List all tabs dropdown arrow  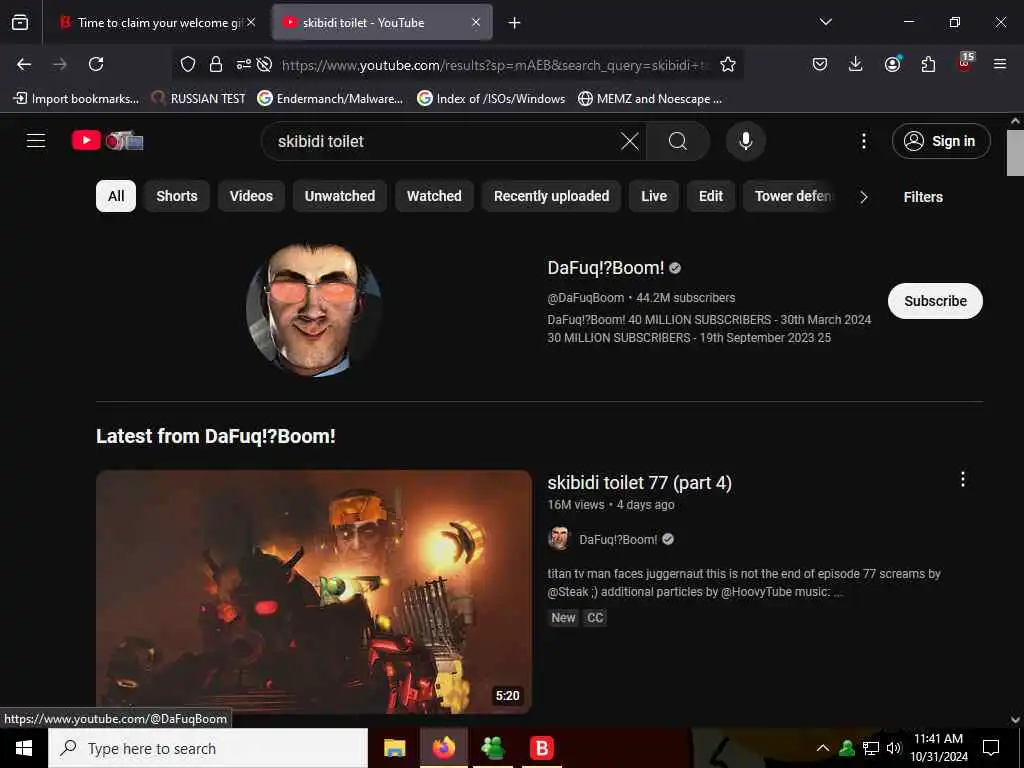825,22
